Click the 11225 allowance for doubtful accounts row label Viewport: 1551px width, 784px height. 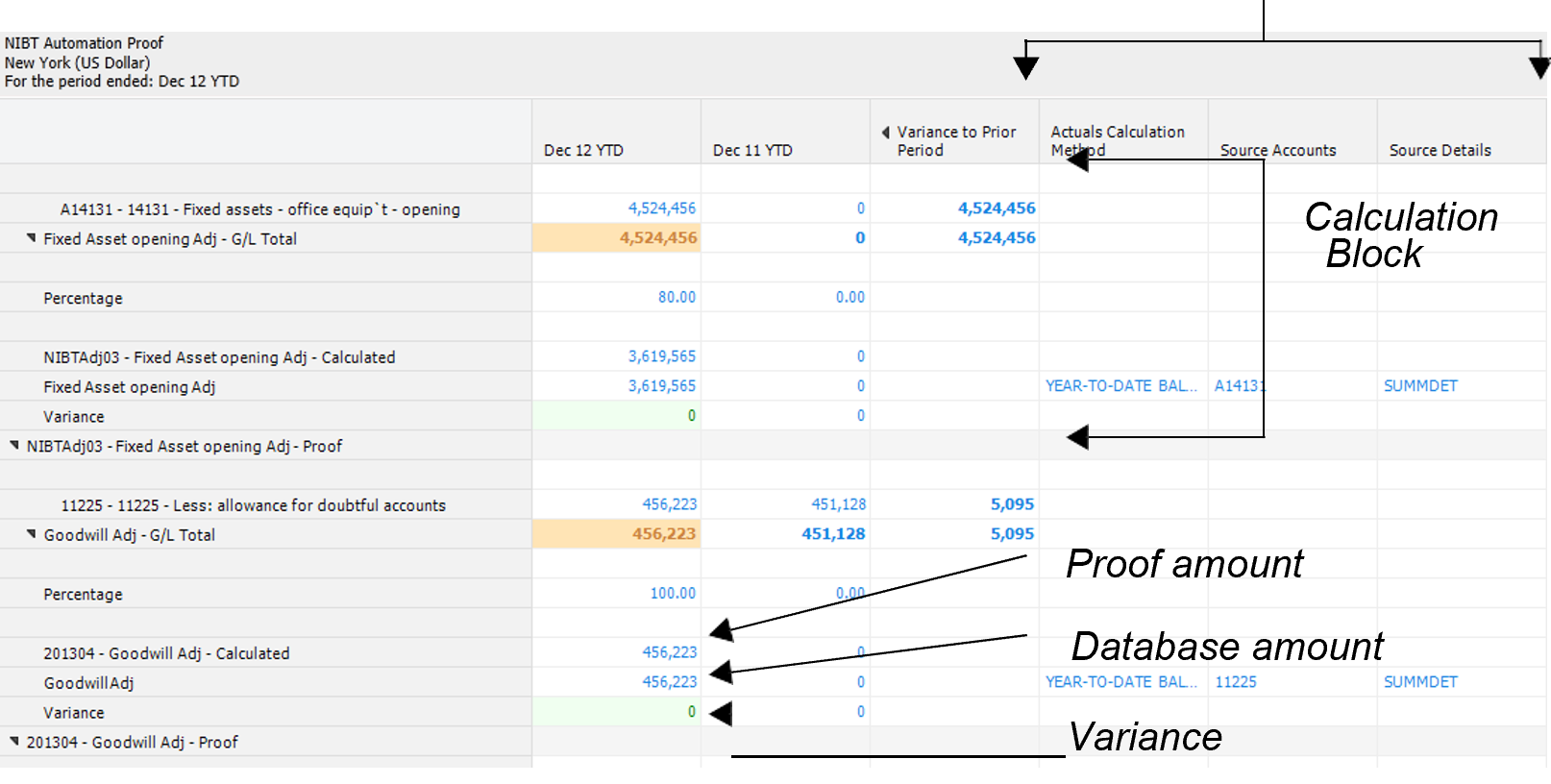[x=254, y=505]
